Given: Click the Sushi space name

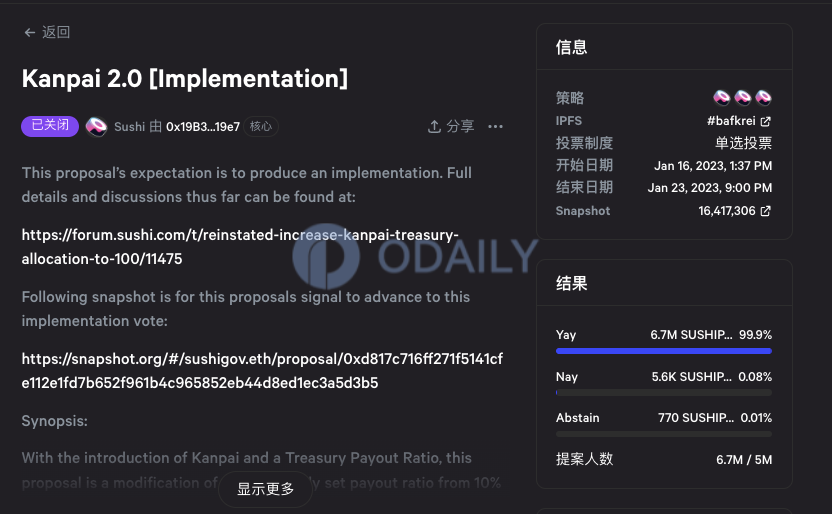Looking at the screenshot, I should pyautogui.click(x=129, y=127).
